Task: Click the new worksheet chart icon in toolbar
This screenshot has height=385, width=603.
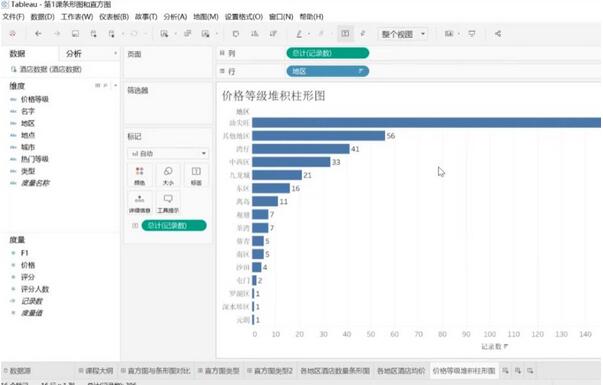Action: tap(164, 34)
